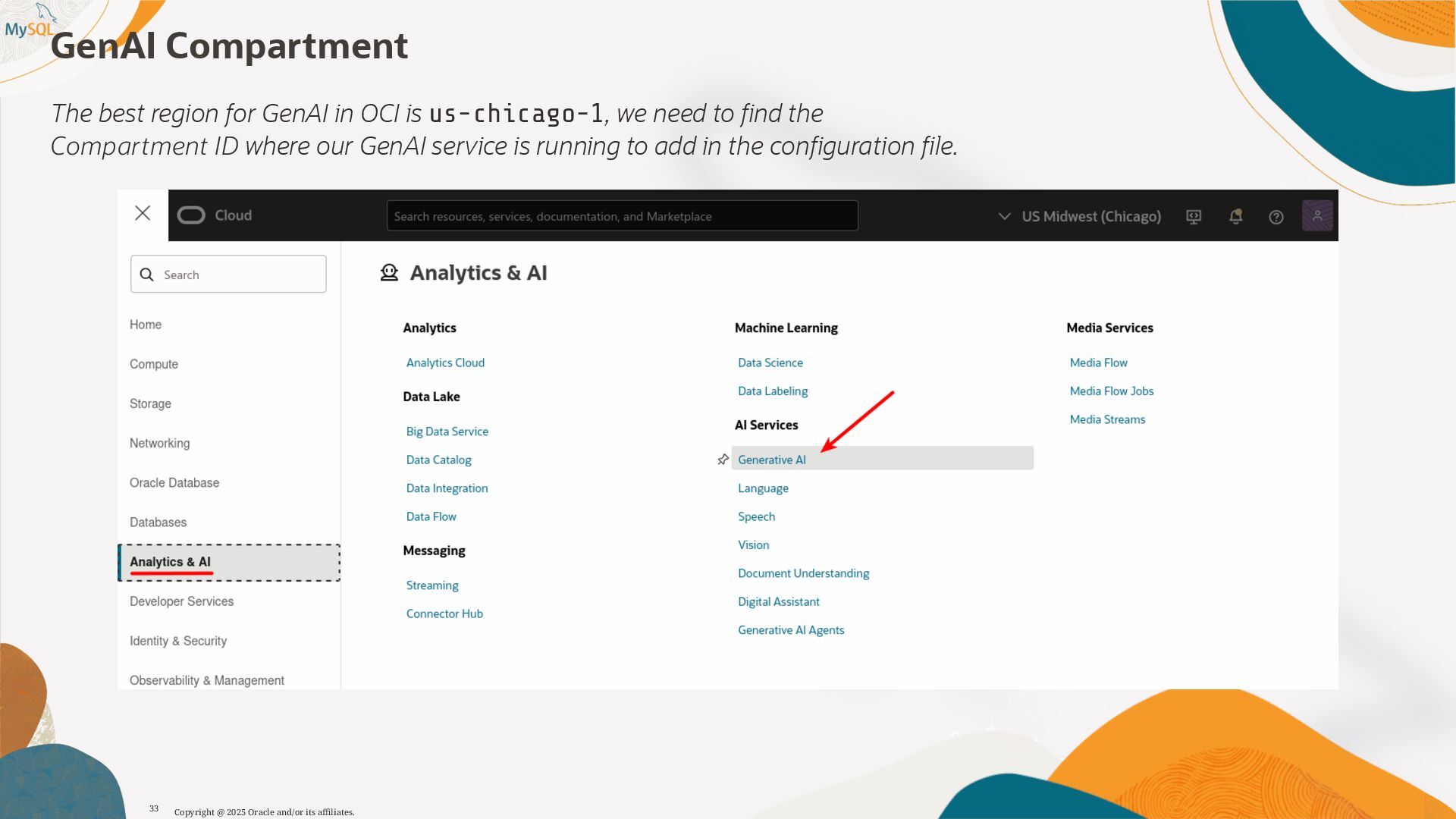Click the region selector chevron arrow
This screenshot has height=819, width=1456.
[1004, 217]
